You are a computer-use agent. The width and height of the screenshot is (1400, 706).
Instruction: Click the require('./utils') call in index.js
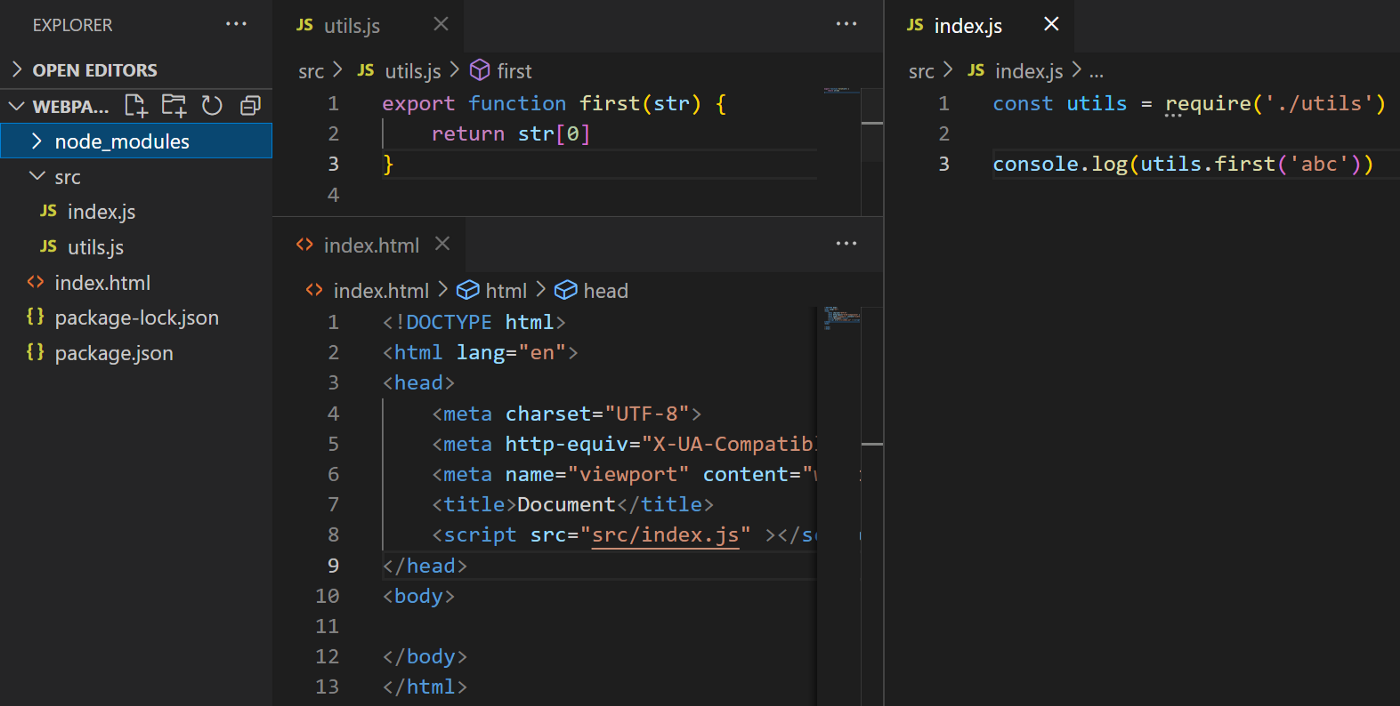1275,103
